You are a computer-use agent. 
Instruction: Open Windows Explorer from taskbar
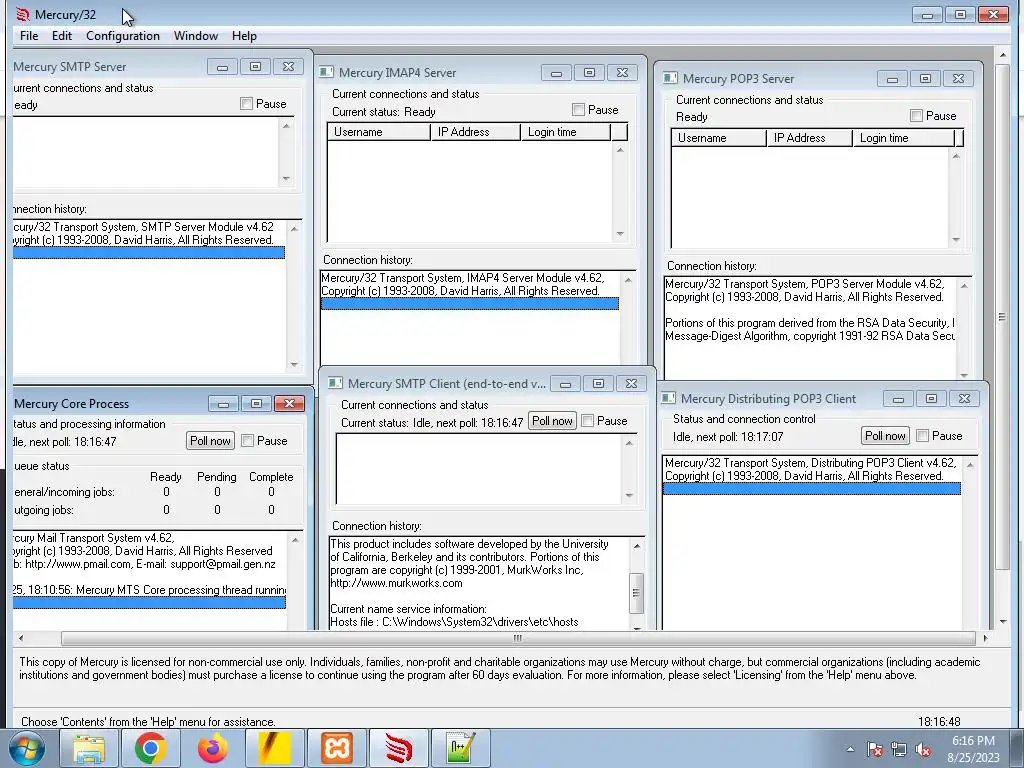pos(89,748)
